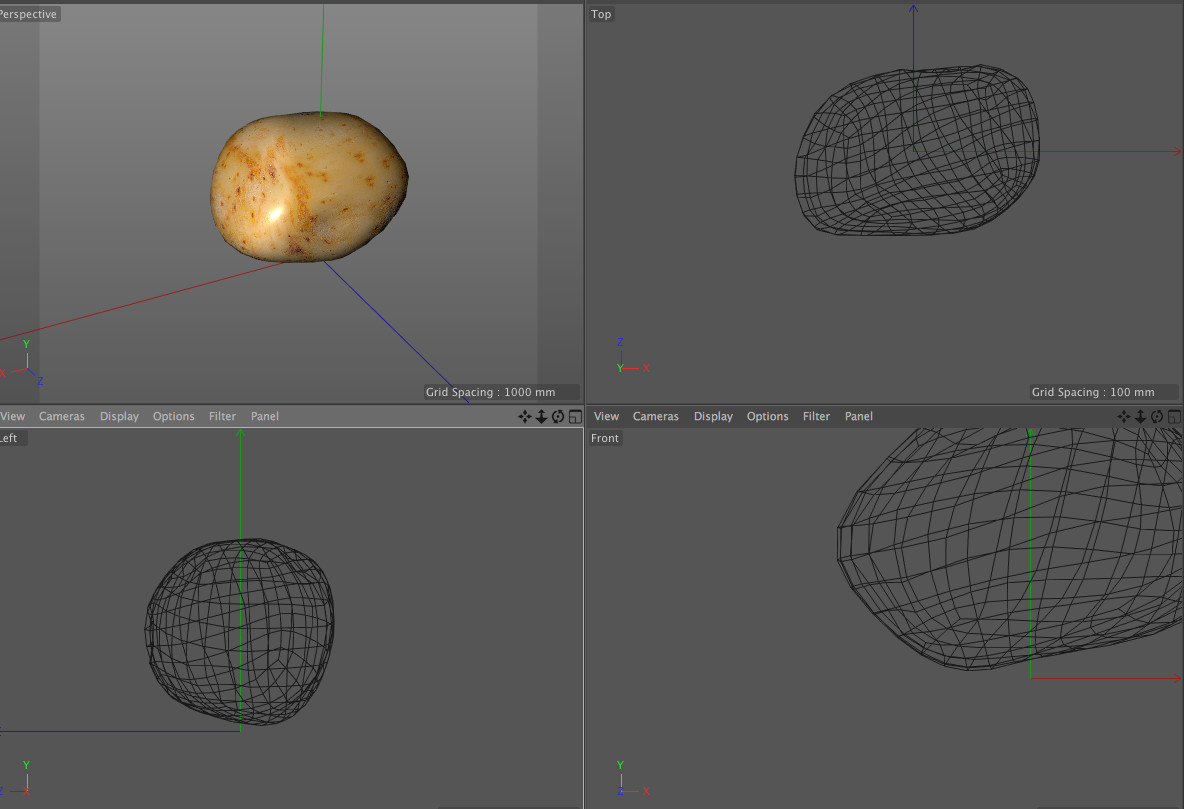Open Cameras menu in the Left viewport
The height and width of the screenshot is (809, 1184).
click(62, 417)
